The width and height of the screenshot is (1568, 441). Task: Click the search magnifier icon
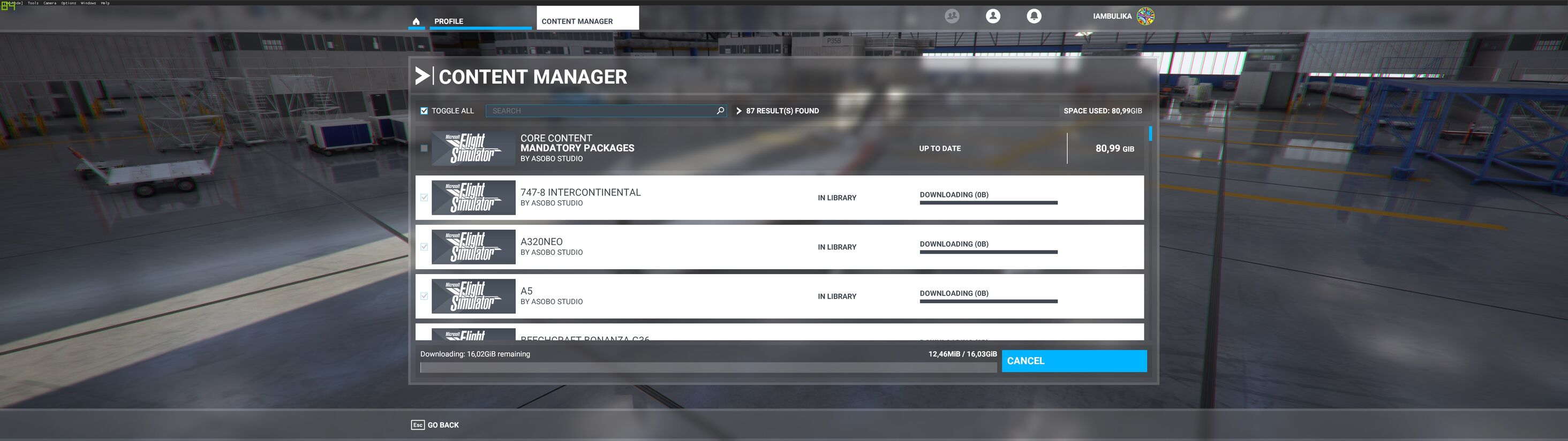[720, 111]
